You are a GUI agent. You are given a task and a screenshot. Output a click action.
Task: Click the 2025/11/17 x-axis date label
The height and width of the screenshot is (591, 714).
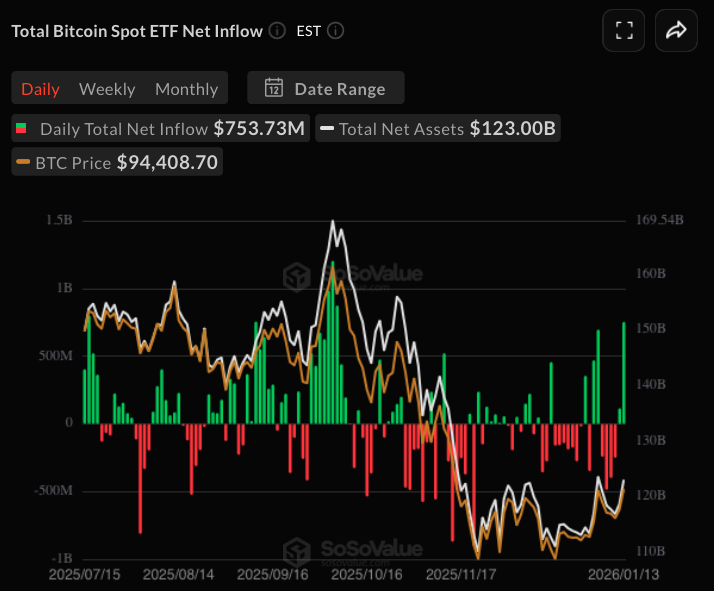(x=461, y=575)
